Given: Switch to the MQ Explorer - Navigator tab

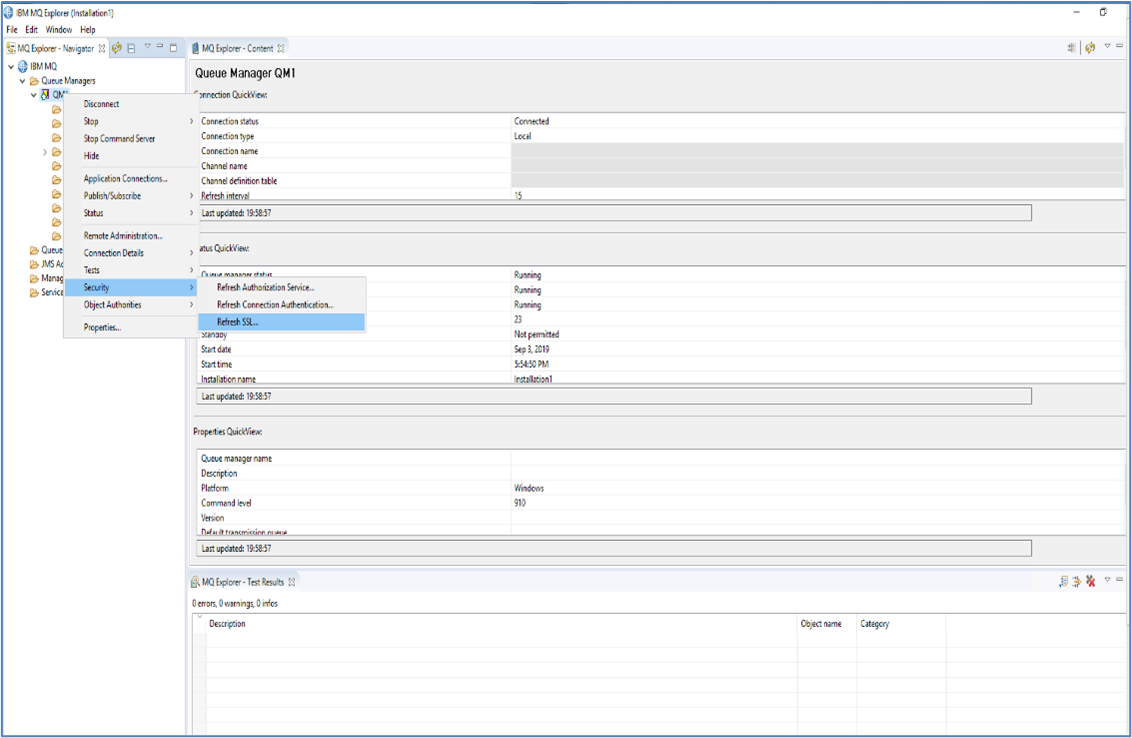Looking at the screenshot, I should coord(56,48).
